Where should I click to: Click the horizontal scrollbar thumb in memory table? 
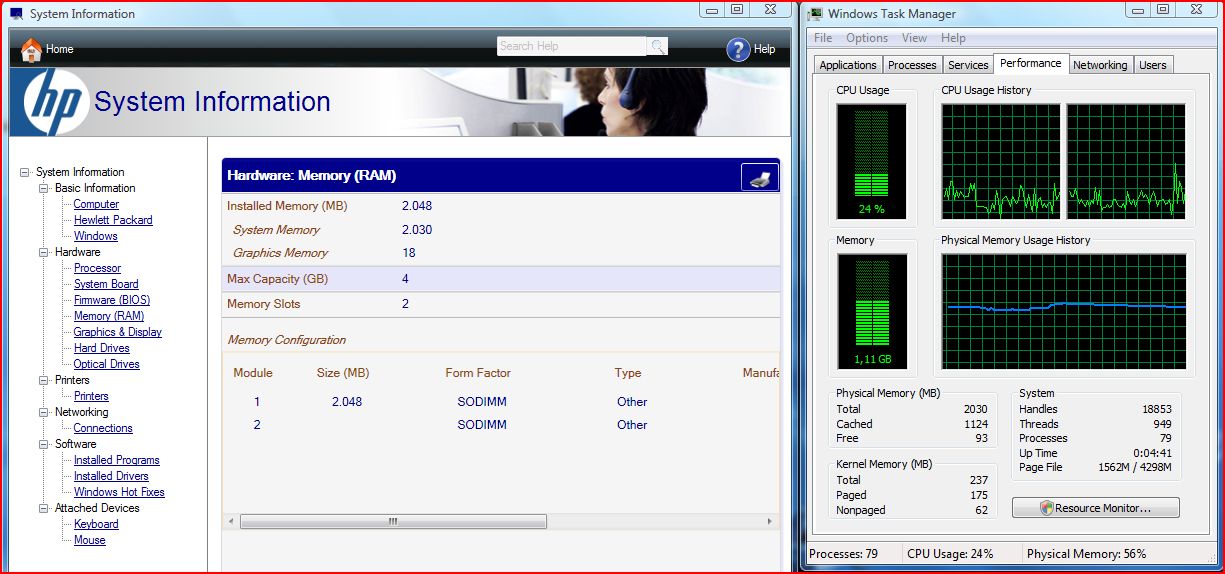[x=393, y=521]
